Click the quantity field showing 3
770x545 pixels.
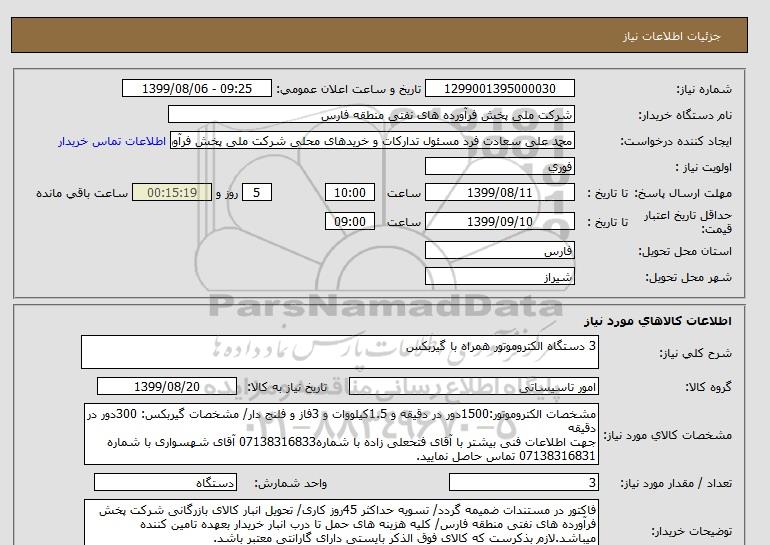click(523, 483)
